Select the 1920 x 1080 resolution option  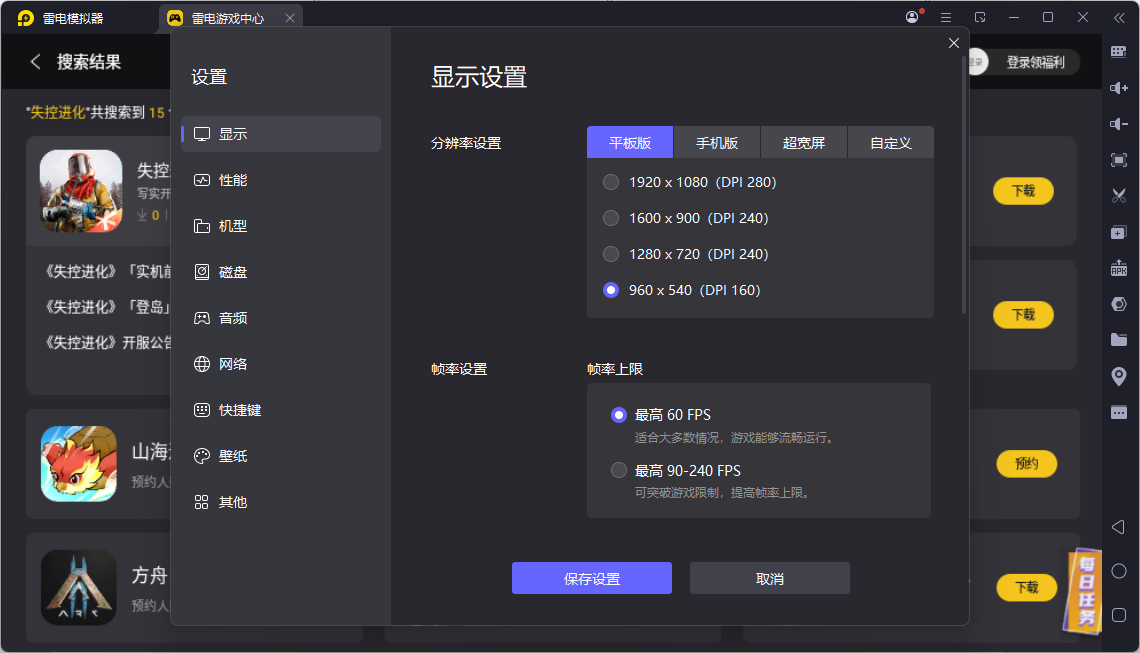click(611, 182)
